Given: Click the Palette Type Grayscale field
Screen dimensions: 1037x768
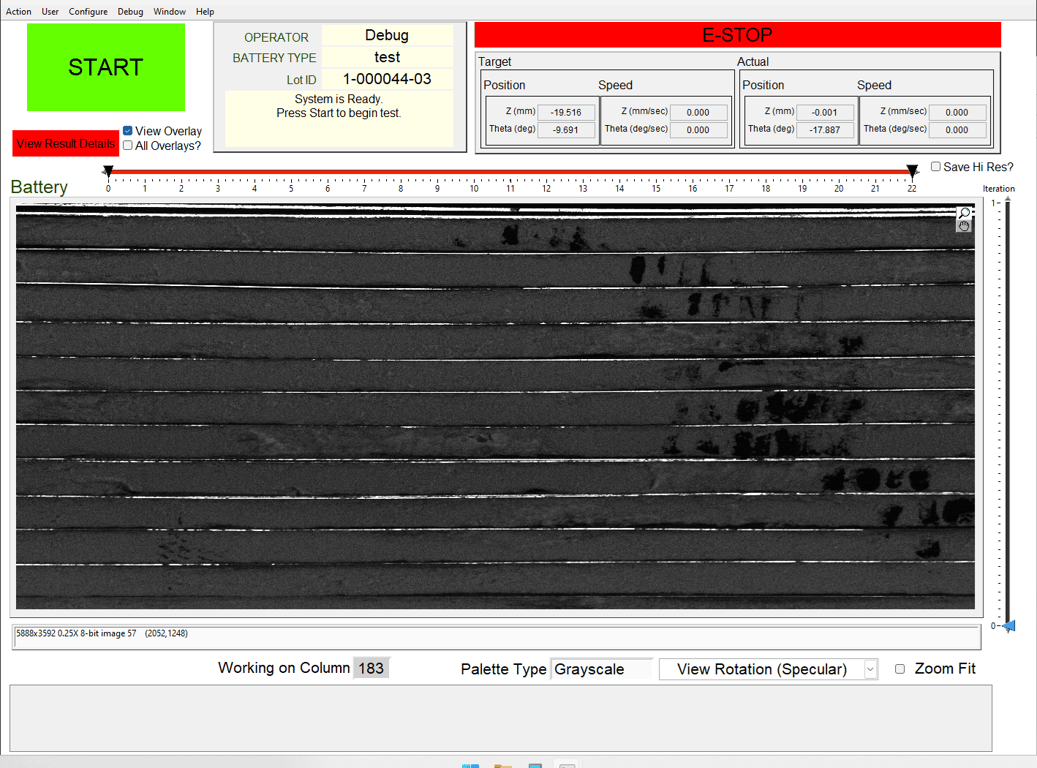Looking at the screenshot, I should pos(601,669).
